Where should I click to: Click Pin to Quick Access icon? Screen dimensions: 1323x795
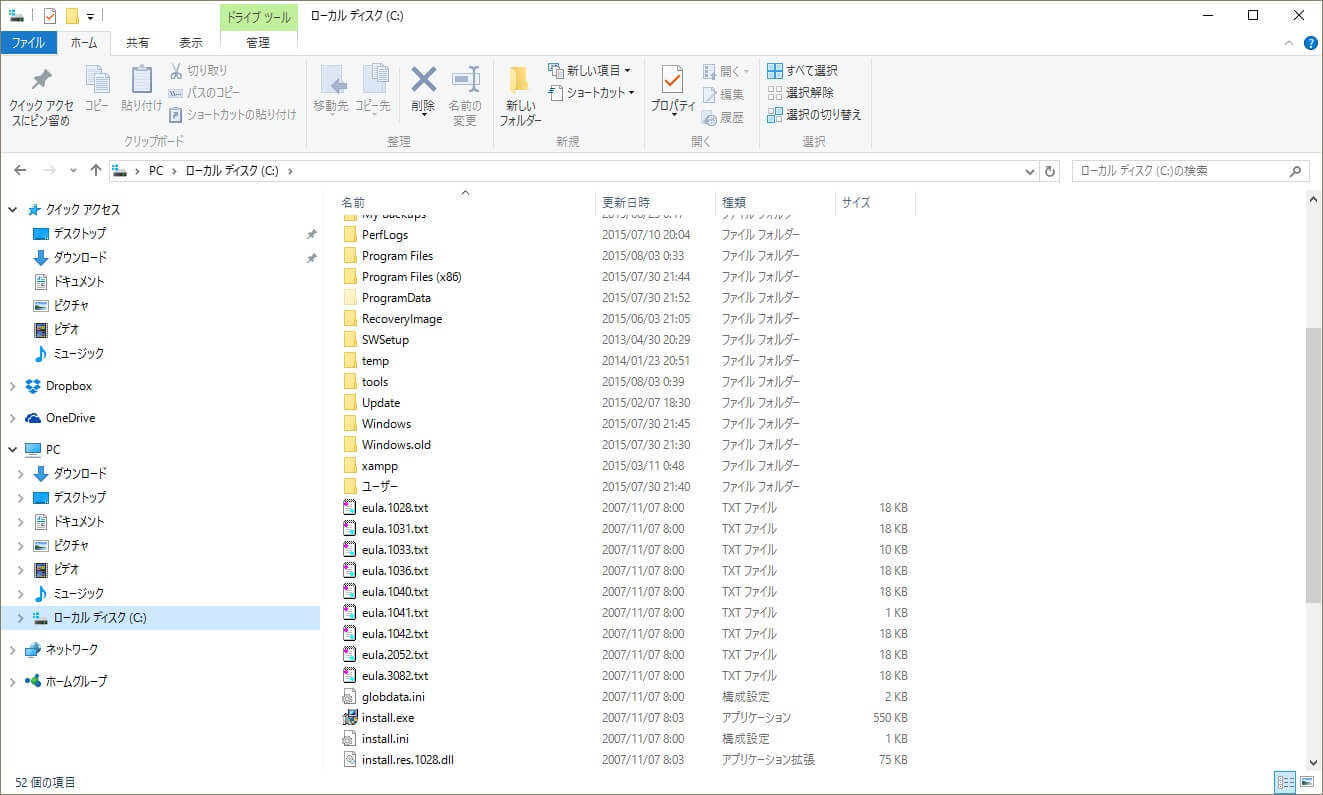coord(41,81)
